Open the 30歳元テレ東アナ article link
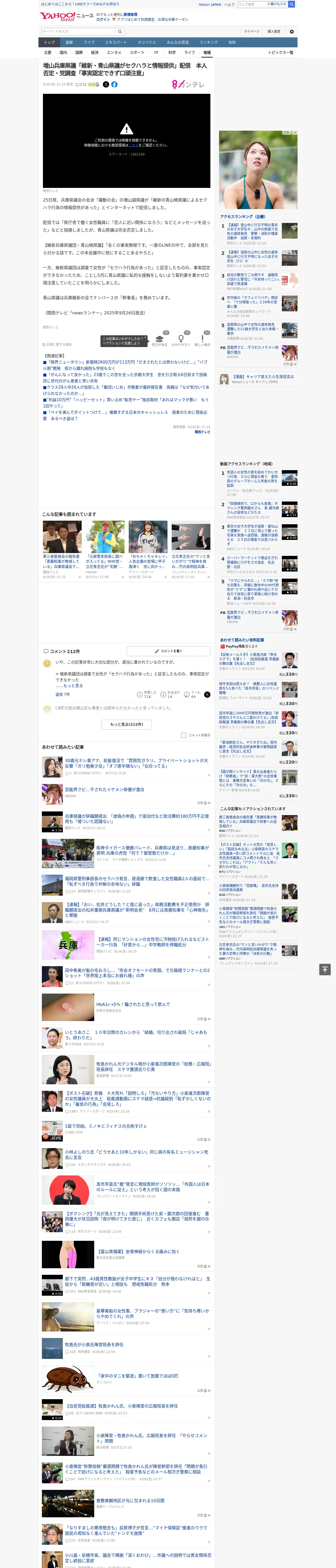The image size is (336, 1568). click(x=137, y=763)
